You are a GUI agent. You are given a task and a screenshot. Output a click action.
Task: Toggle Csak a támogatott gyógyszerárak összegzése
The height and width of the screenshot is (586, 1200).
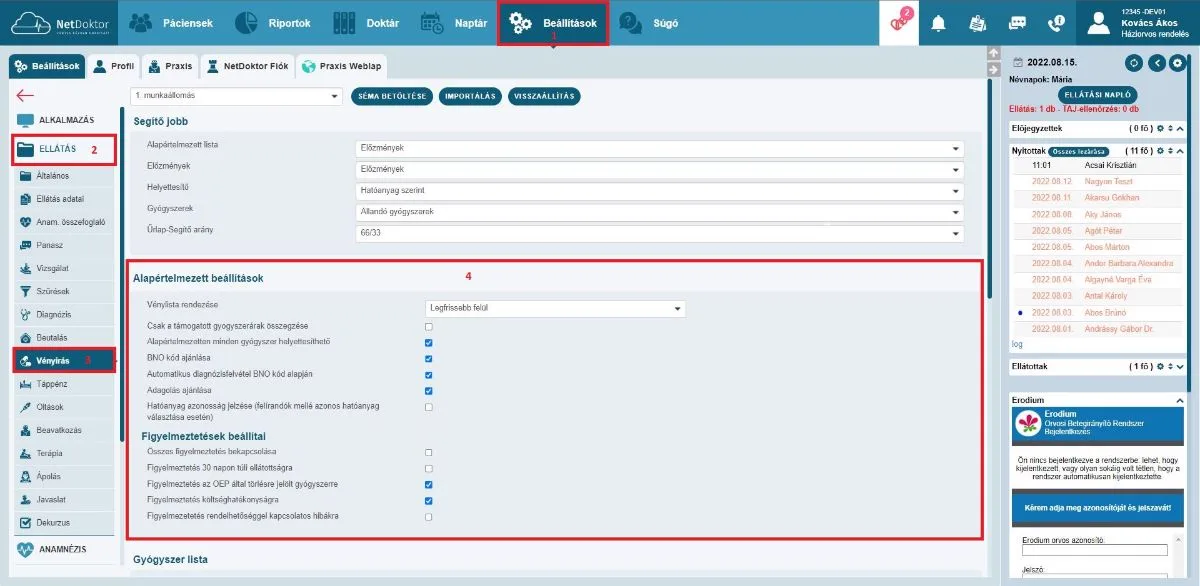click(x=429, y=326)
